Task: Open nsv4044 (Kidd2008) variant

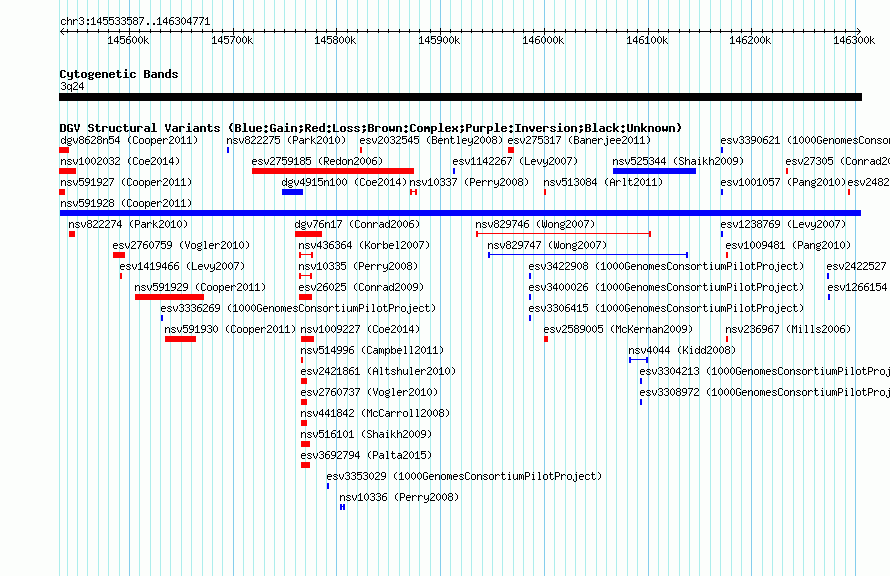Action: [682, 350]
